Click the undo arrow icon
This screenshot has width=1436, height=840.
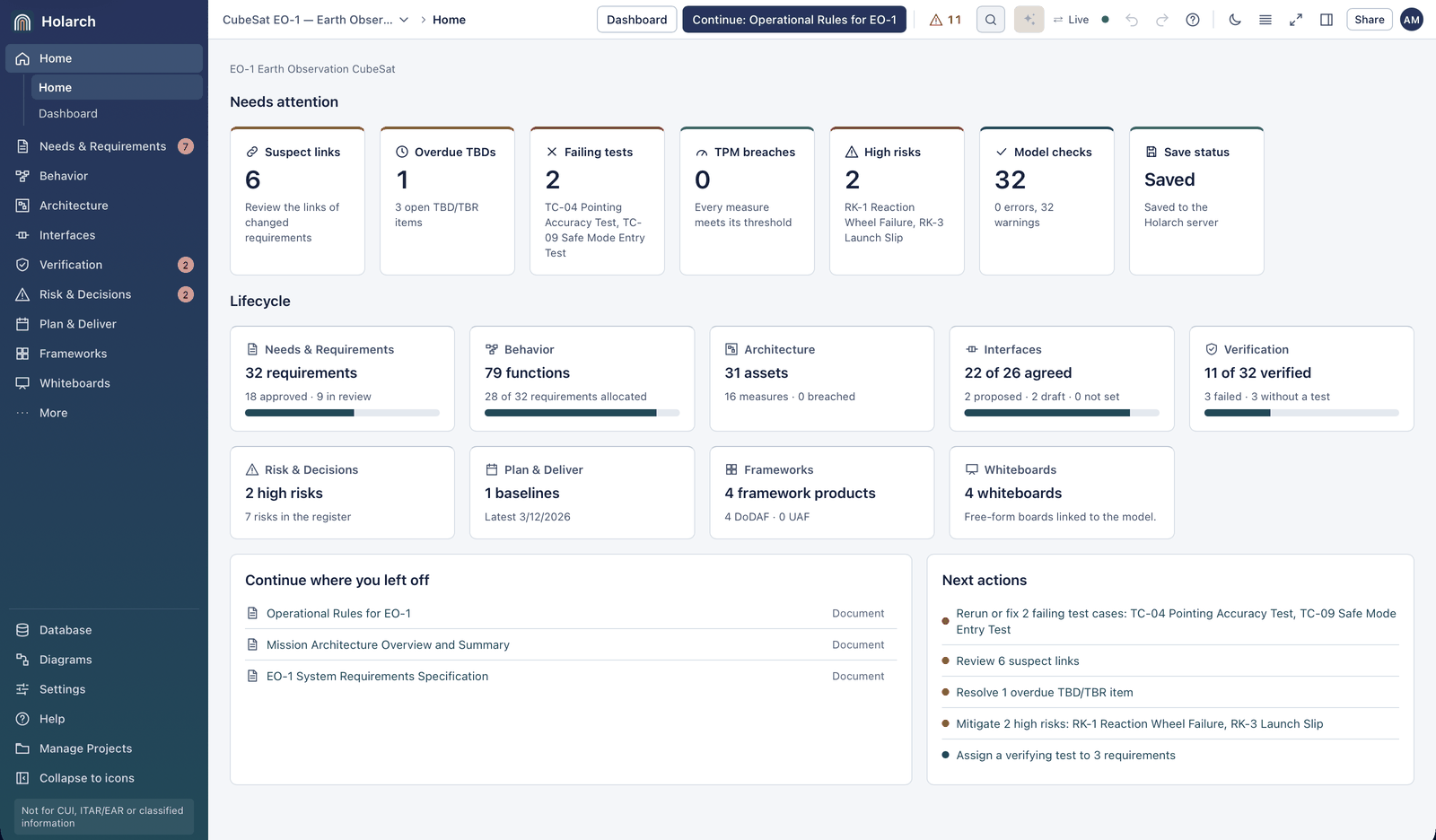tap(1132, 20)
